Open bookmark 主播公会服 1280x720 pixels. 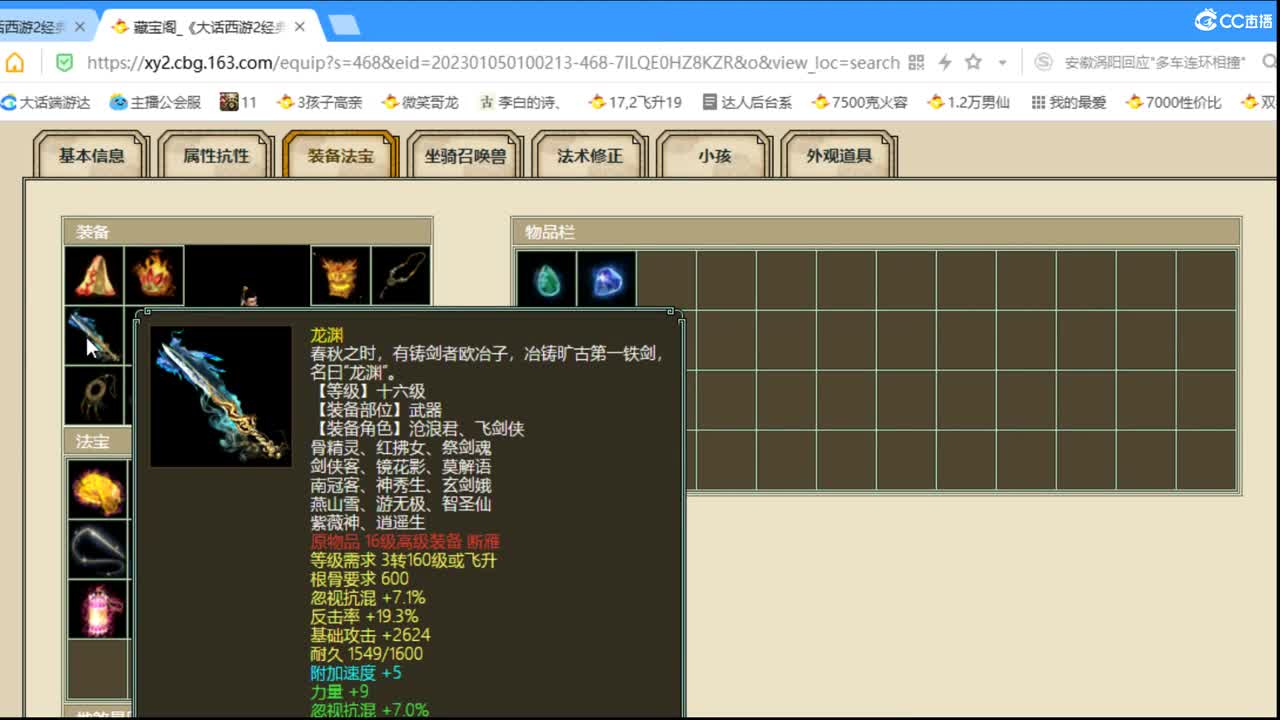click(155, 102)
